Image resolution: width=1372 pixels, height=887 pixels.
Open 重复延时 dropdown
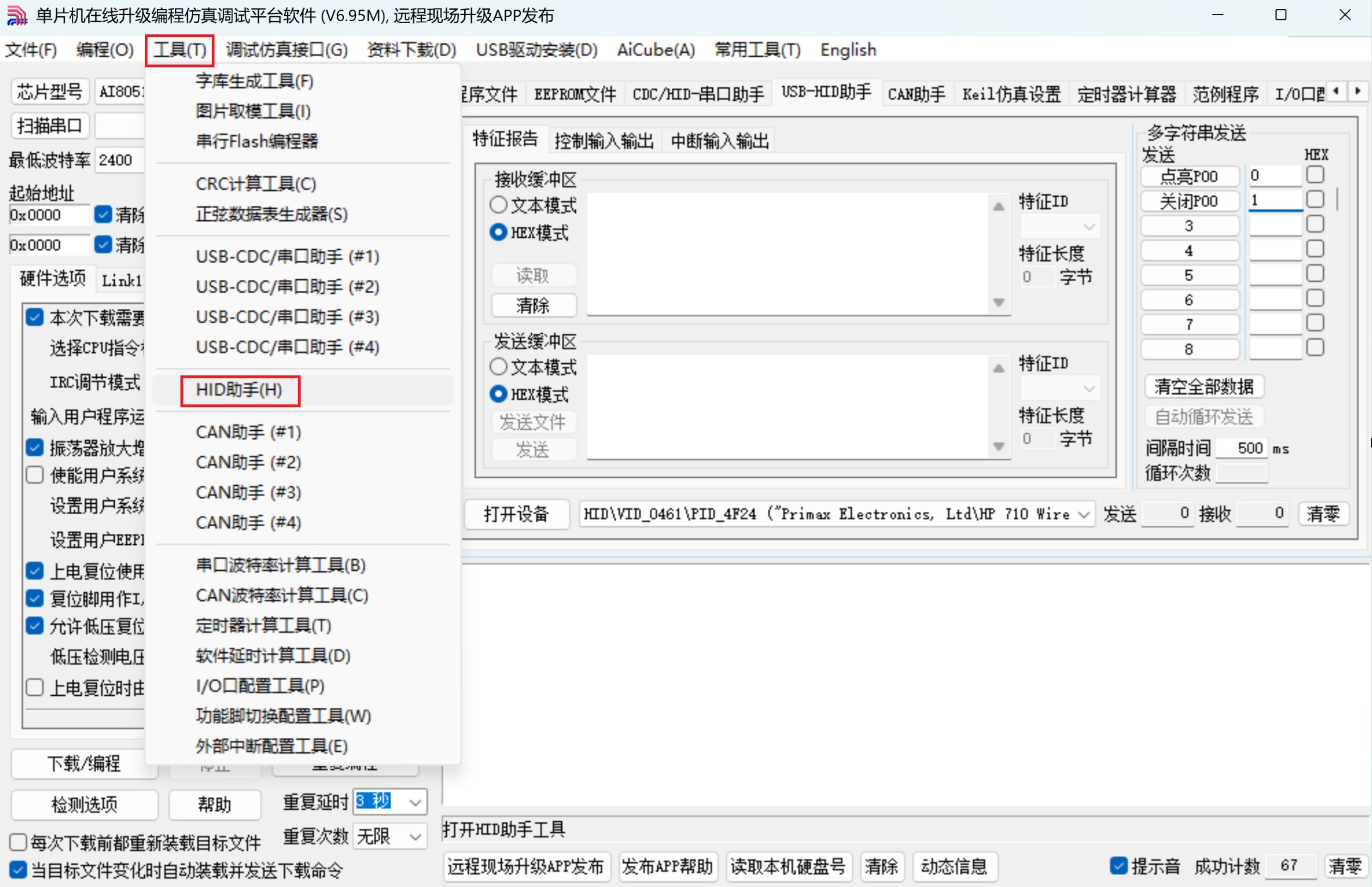tap(415, 803)
